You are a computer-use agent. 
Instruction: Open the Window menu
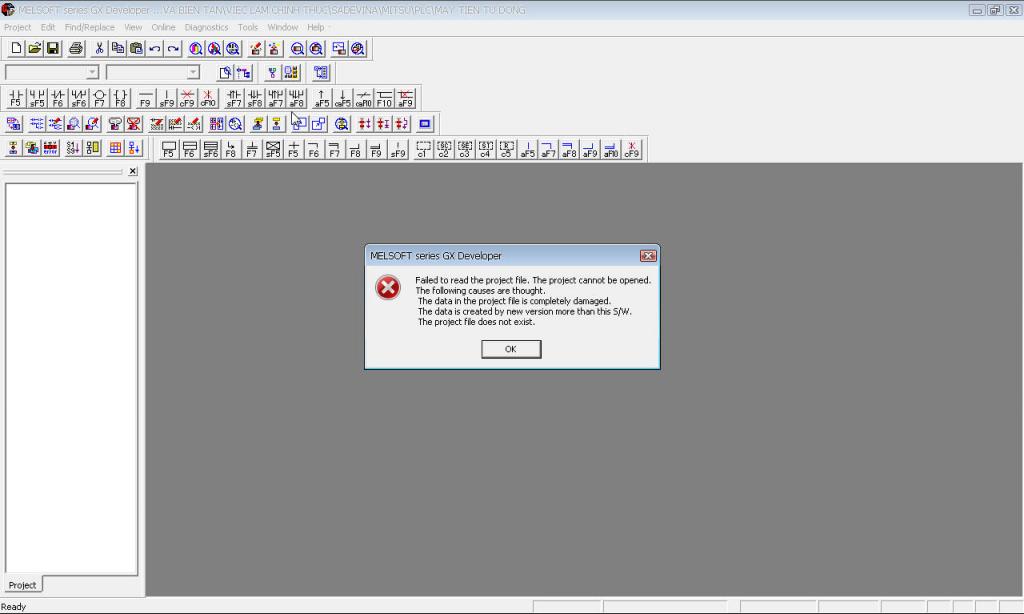(283, 27)
